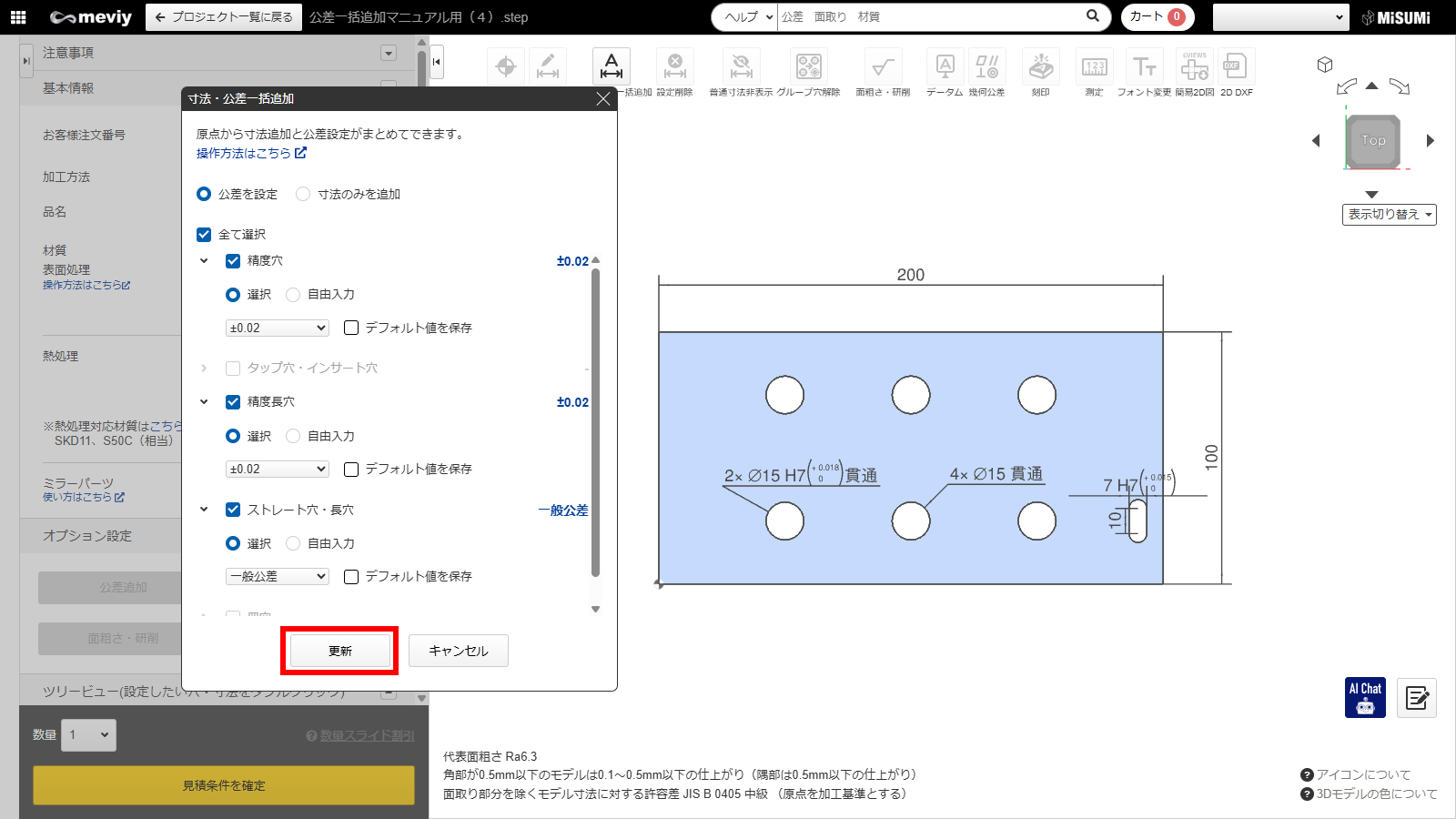Select the group hole release (グループ穴解除) tool
The height and width of the screenshot is (819, 1456).
coord(808,66)
